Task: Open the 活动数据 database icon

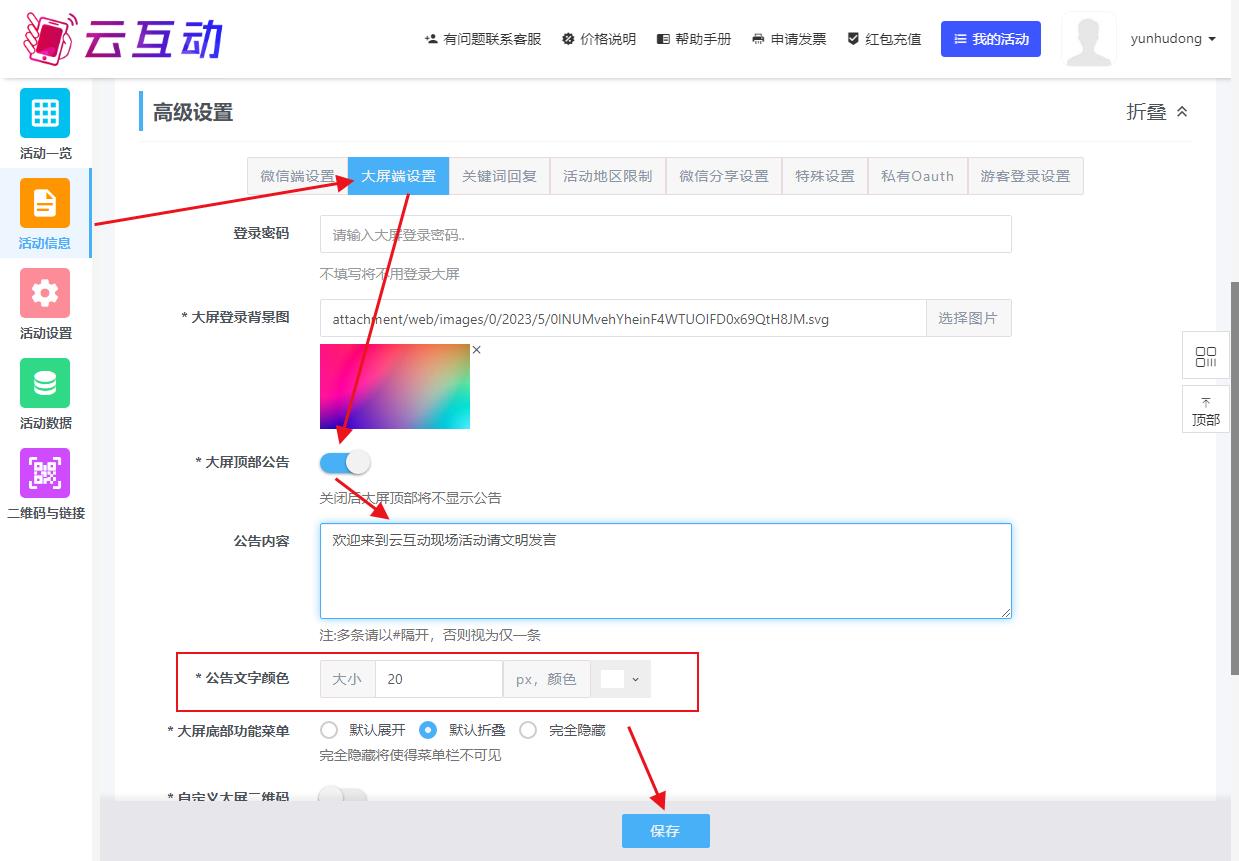Action: pyautogui.click(x=45, y=383)
